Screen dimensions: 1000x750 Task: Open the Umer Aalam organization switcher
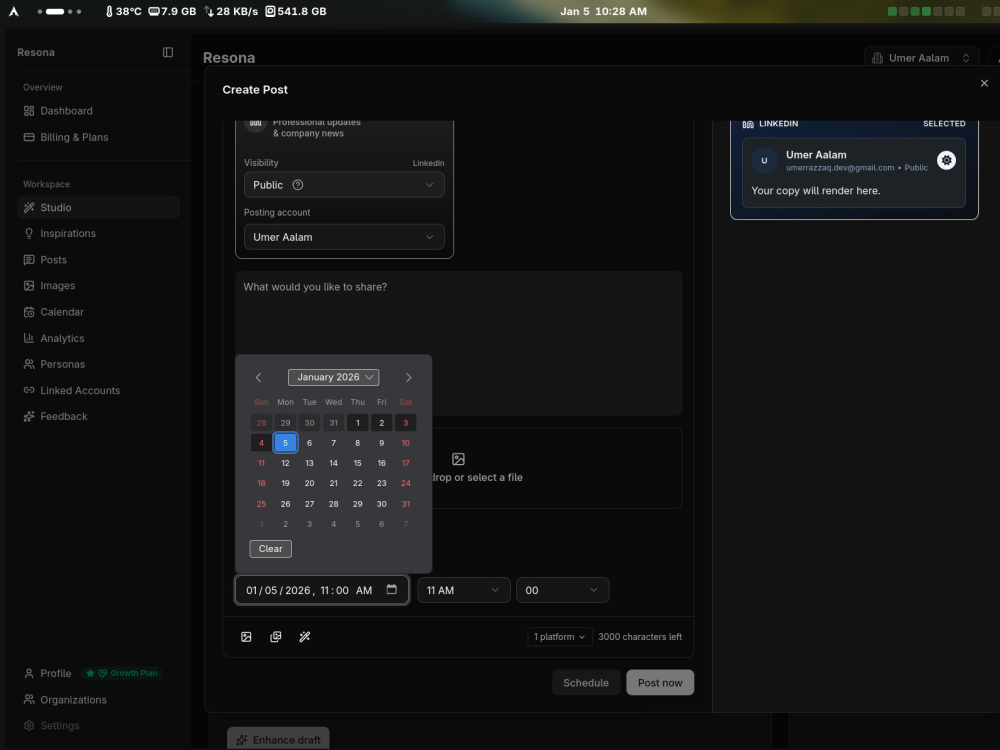pos(921,58)
